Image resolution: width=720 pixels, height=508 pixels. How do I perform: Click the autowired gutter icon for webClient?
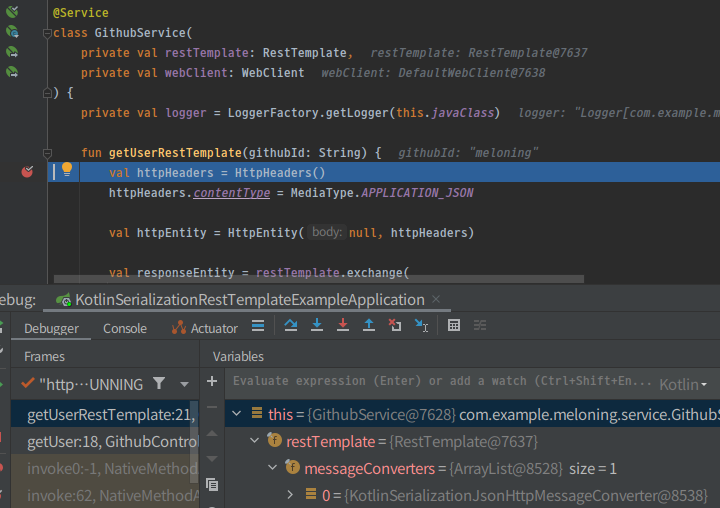pyautogui.click(x=12, y=72)
